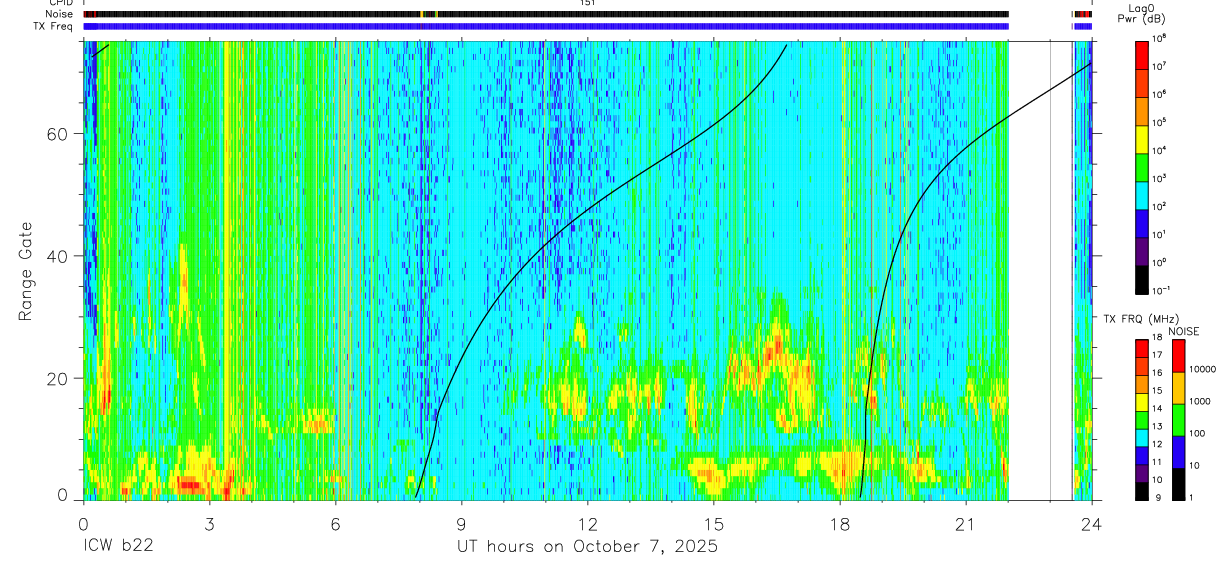Pick the yellow swatch in NOISE legend

coord(1178,388)
